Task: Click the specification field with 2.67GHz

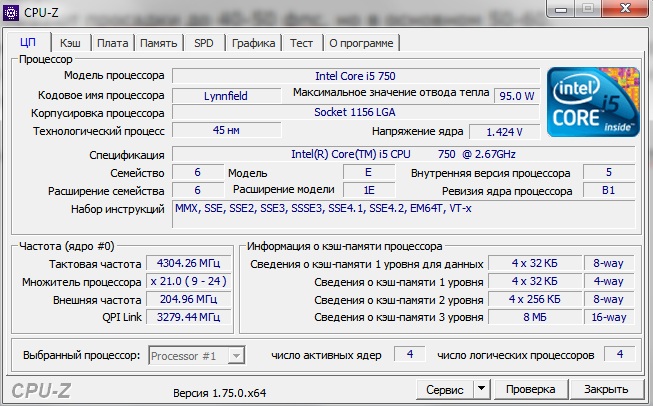Action: (403, 154)
